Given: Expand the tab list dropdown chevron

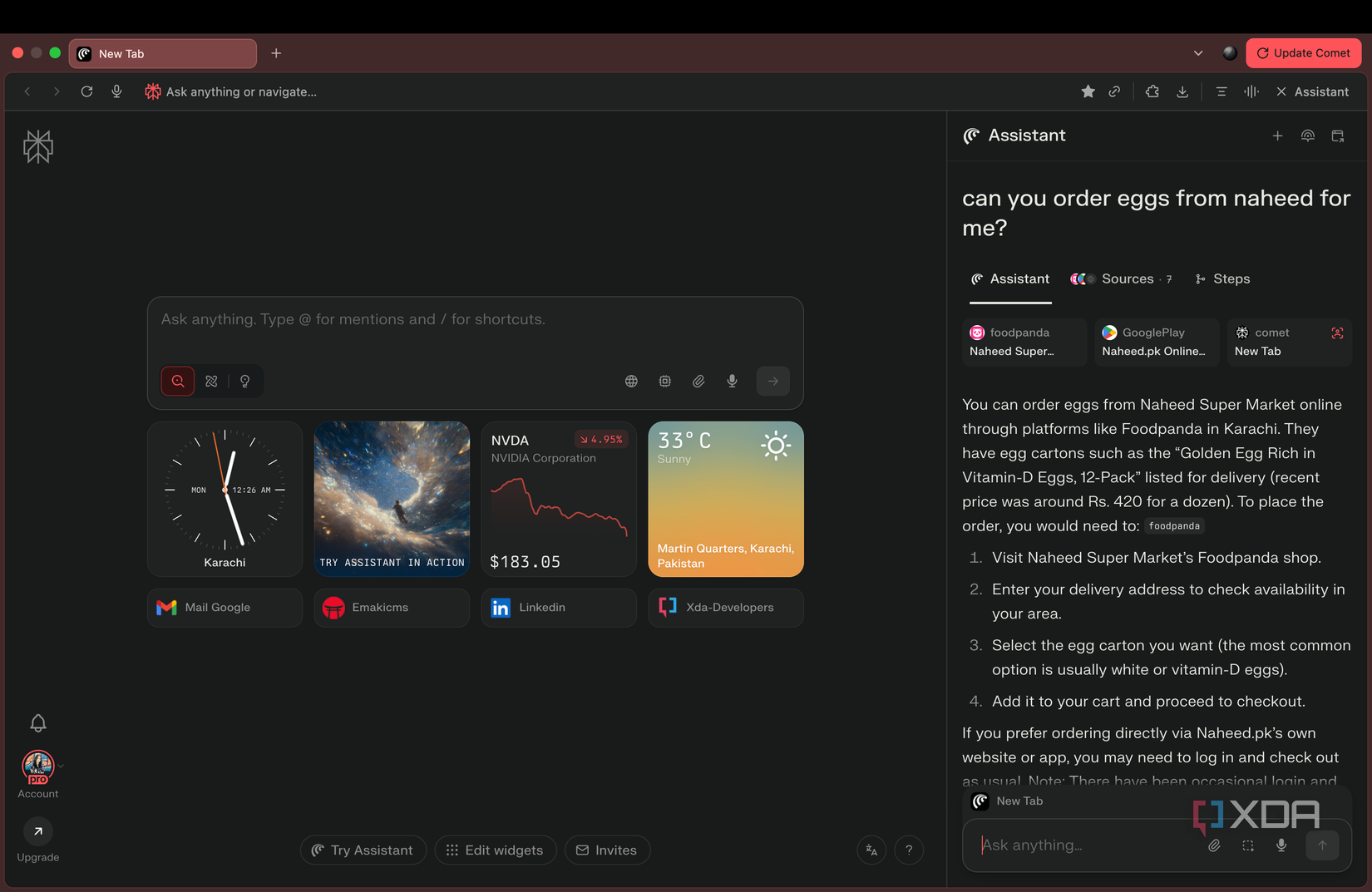Looking at the screenshot, I should click(1198, 53).
